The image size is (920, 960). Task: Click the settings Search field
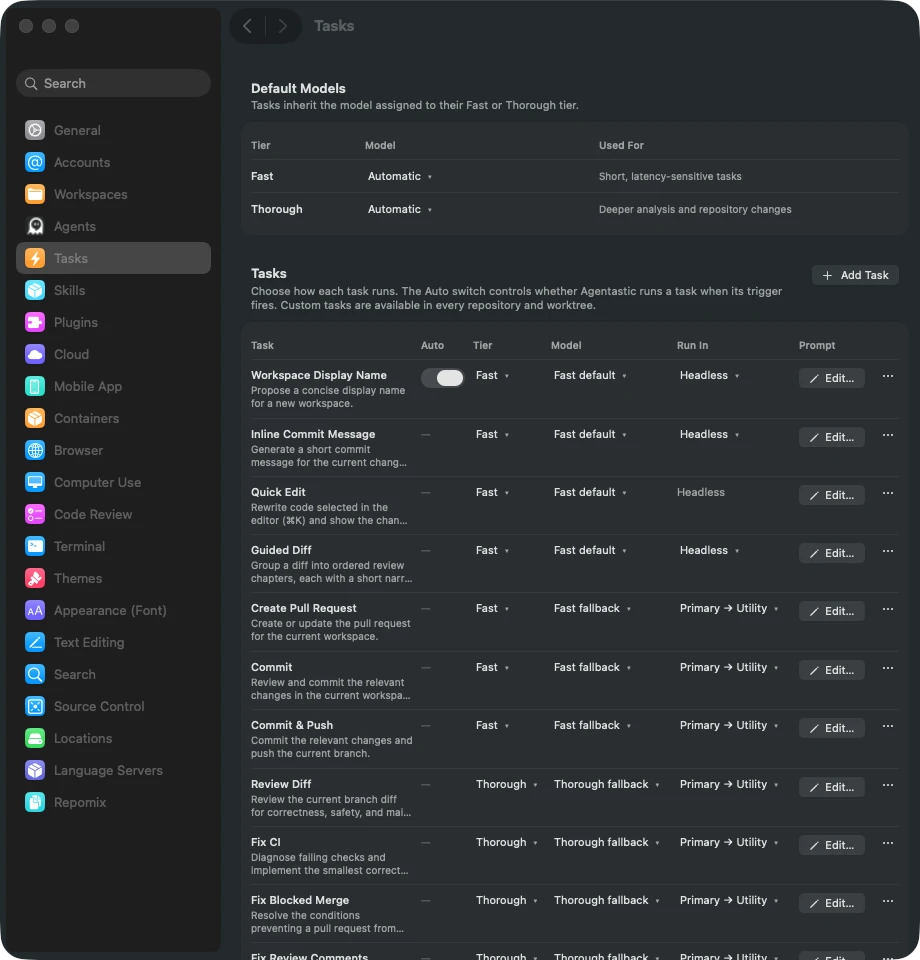(113, 83)
